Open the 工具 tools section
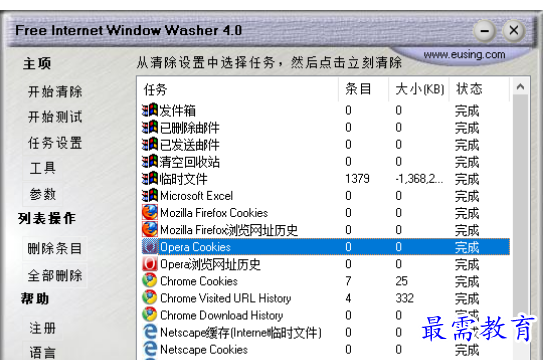The width and height of the screenshot is (543, 360). [x=43, y=168]
